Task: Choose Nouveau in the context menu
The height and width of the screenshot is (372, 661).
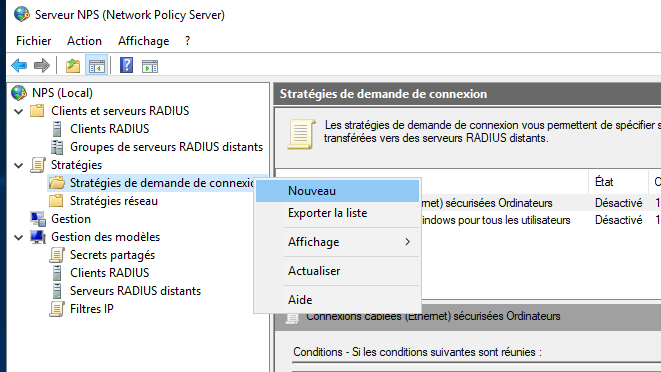Action: pyautogui.click(x=337, y=191)
